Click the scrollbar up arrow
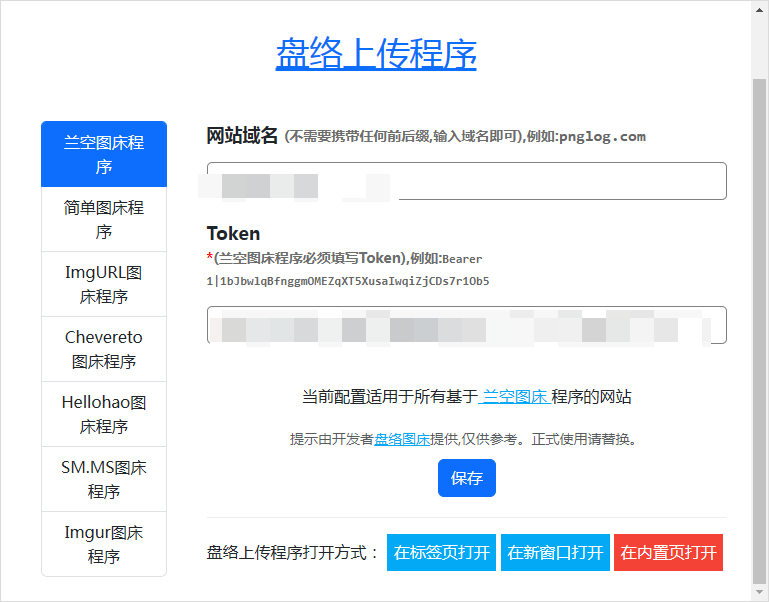The image size is (769, 602). click(759, 9)
